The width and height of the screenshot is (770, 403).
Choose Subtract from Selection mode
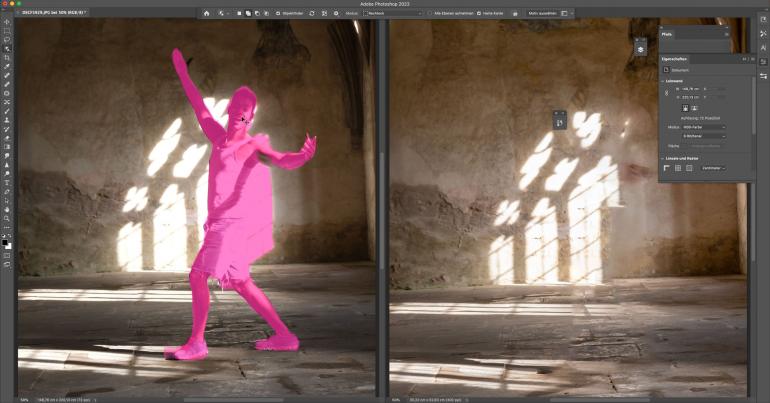(257, 13)
